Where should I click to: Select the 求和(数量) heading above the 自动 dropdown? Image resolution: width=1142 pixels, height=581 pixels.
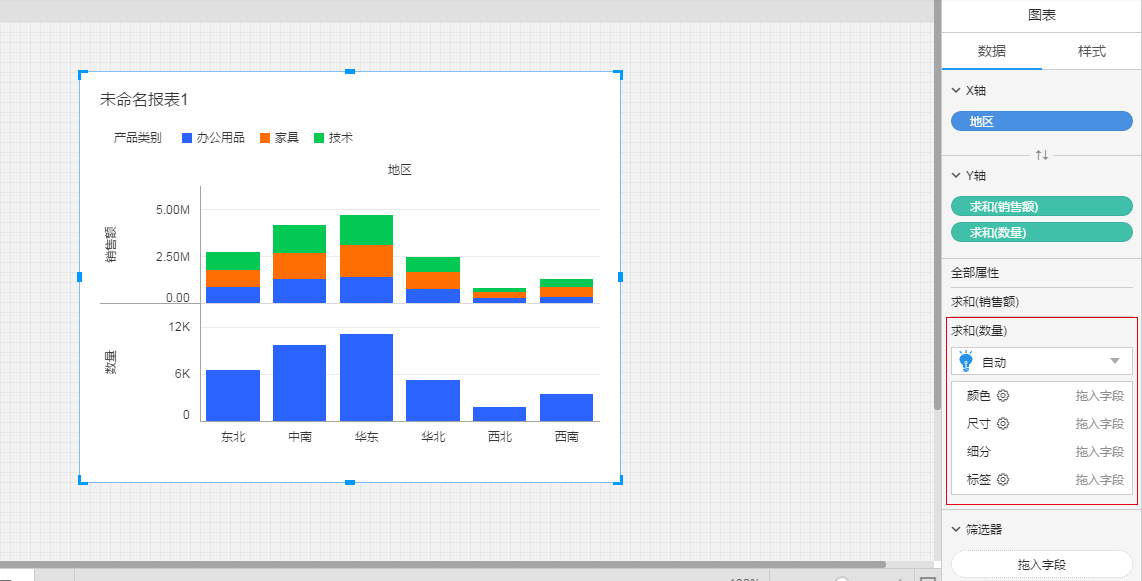pyautogui.click(x=980, y=331)
